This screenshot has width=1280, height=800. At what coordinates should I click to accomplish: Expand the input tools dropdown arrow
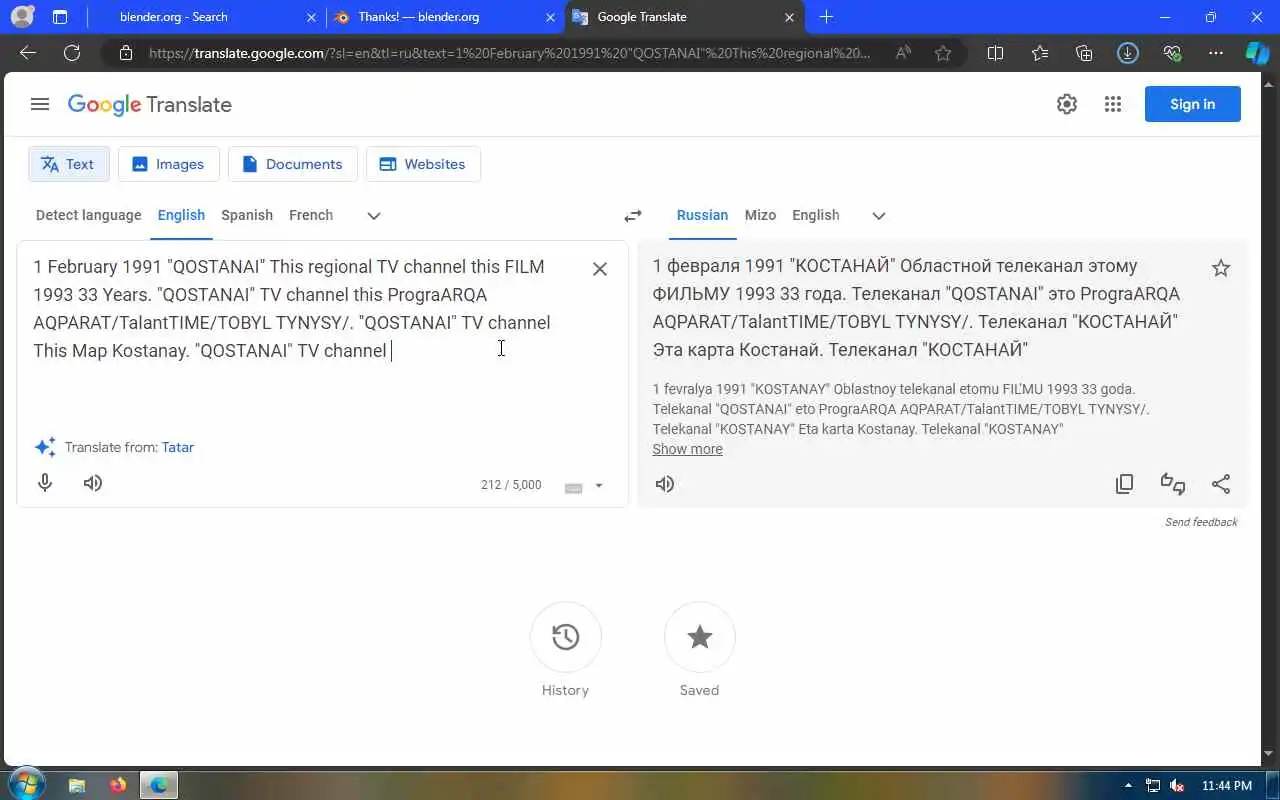point(599,486)
